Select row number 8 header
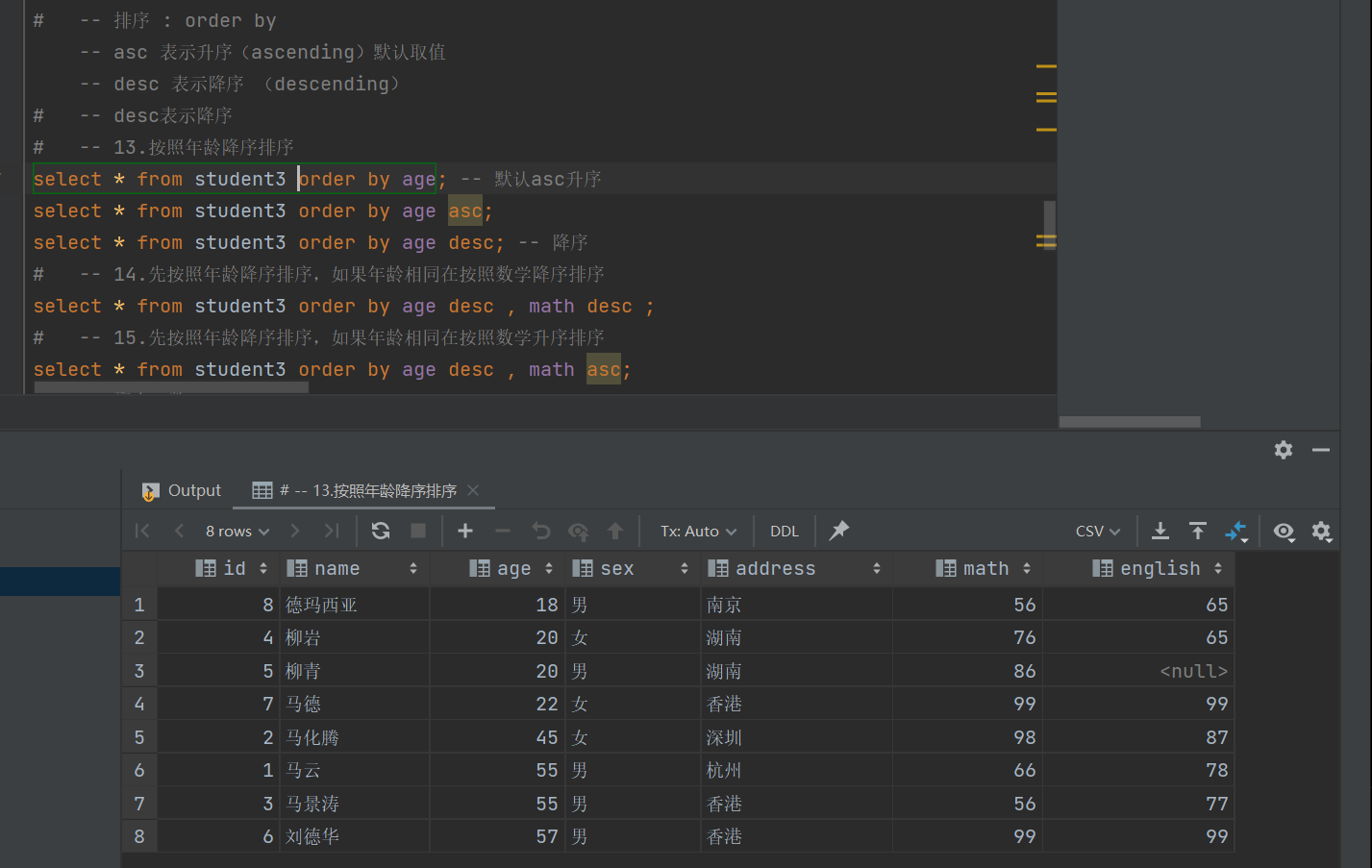The image size is (1372, 868). coord(139,836)
